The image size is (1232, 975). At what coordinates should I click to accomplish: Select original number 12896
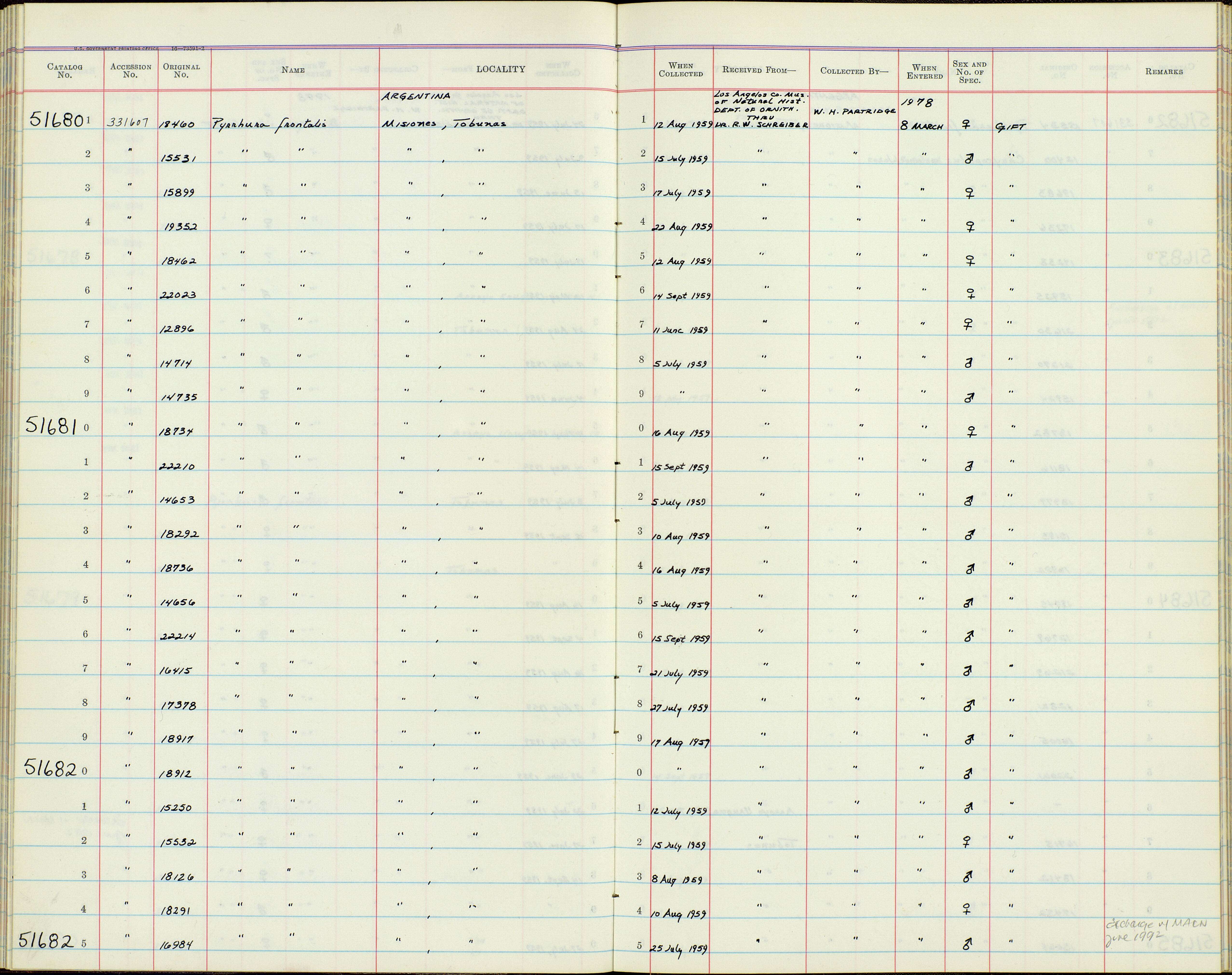177,329
